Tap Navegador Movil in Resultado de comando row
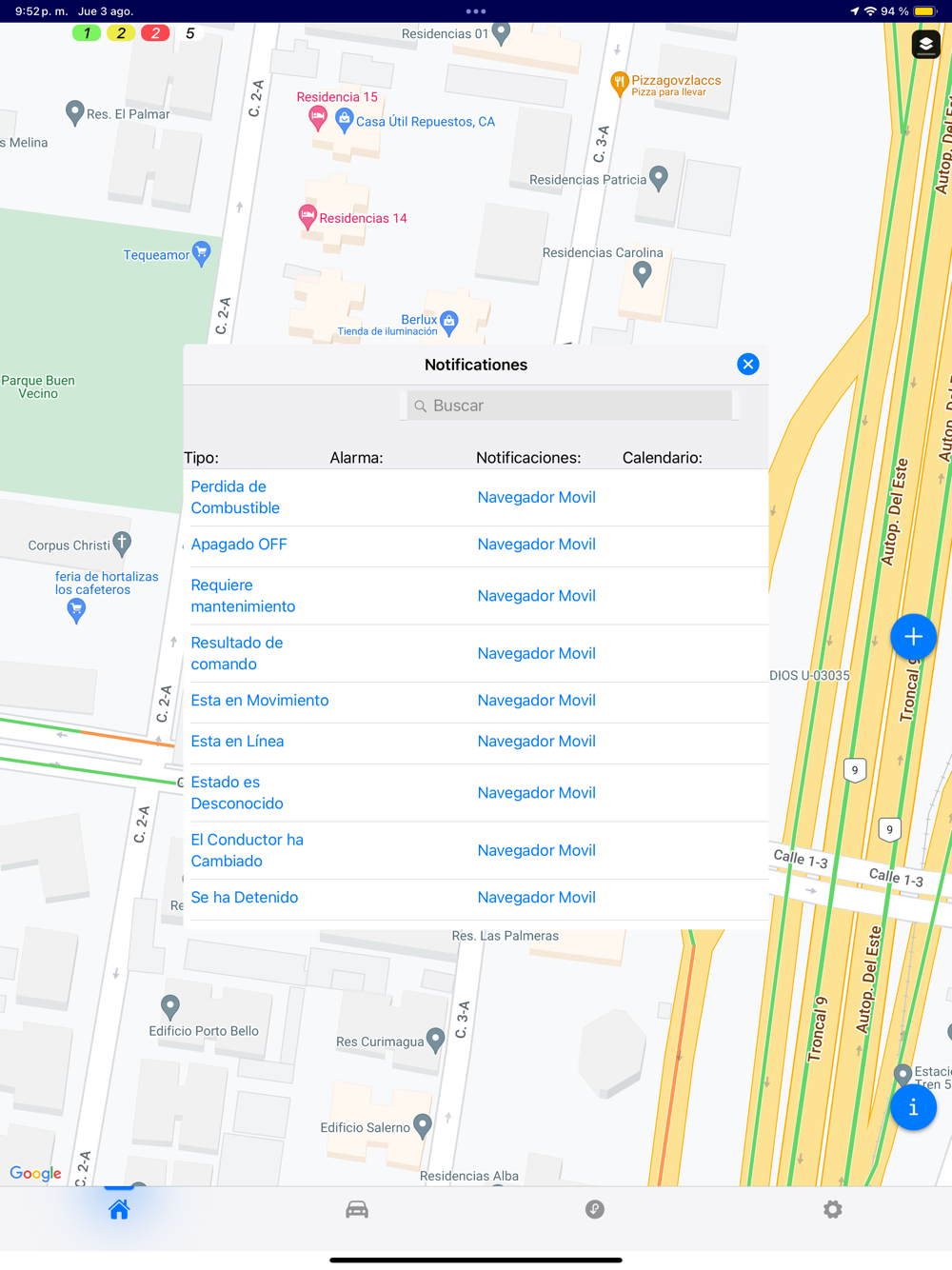 tap(537, 653)
